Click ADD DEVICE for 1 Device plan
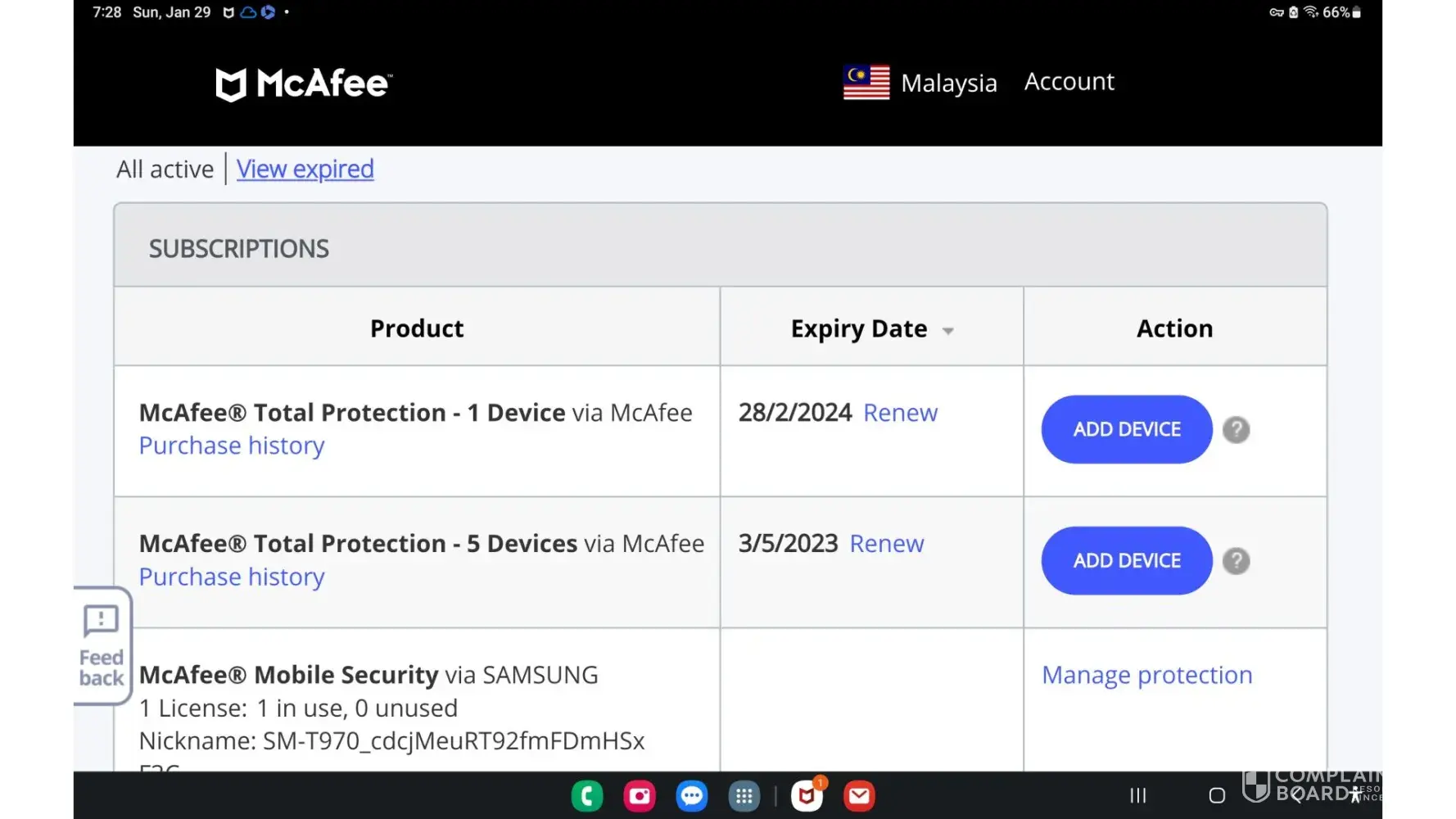1456x819 pixels. (x=1126, y=430)
